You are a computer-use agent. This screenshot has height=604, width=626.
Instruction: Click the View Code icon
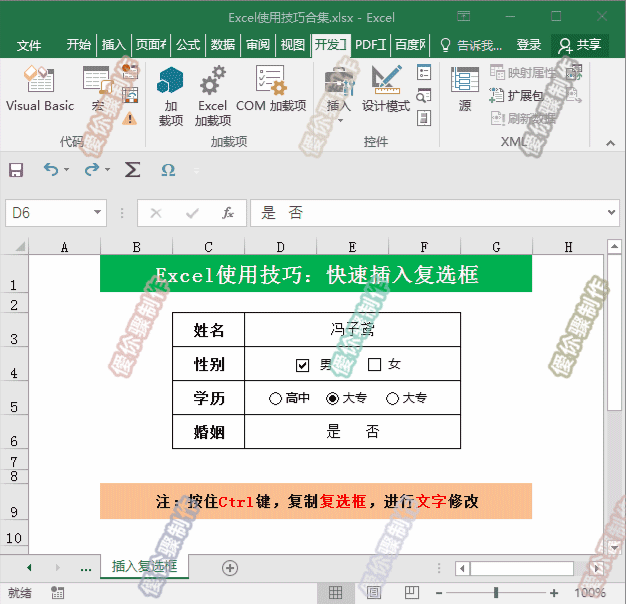(424, 95)
